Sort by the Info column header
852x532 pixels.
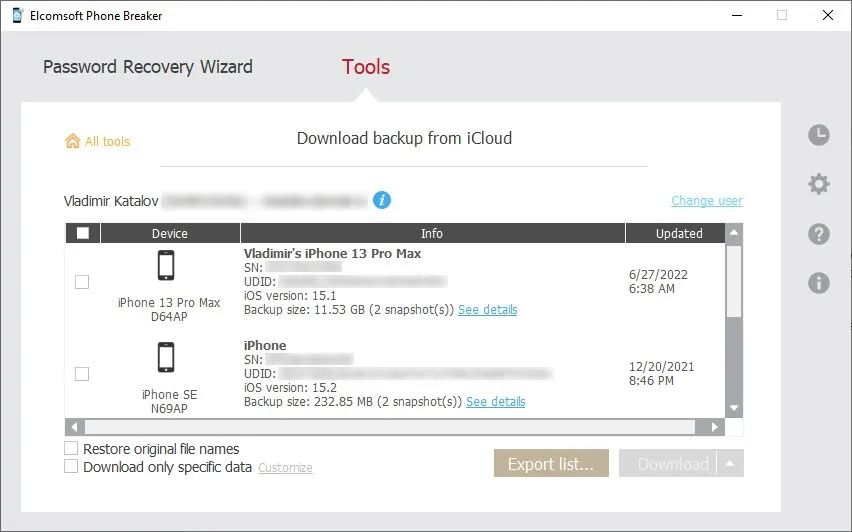coord(432,233)
